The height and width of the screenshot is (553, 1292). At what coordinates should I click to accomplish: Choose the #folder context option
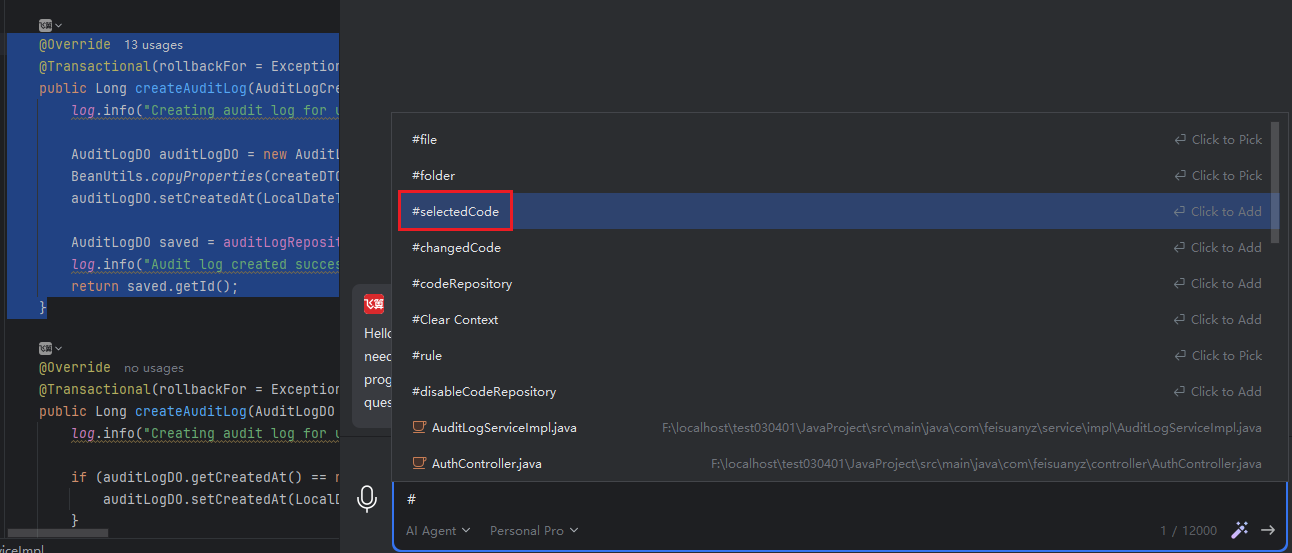coord(433,175)
